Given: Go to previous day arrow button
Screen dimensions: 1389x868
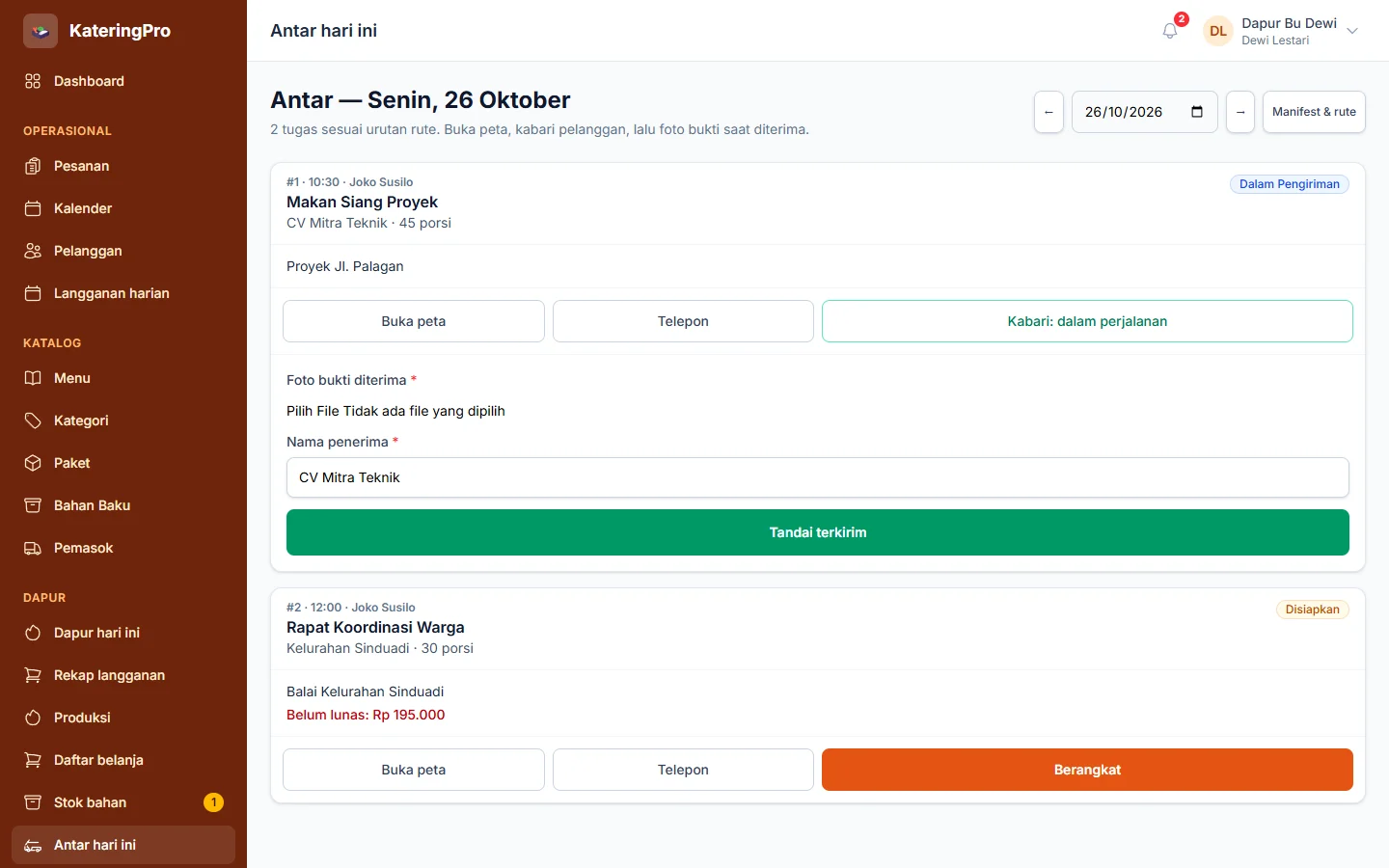Looking at the screenshot, I should (x=1049, y=112).
